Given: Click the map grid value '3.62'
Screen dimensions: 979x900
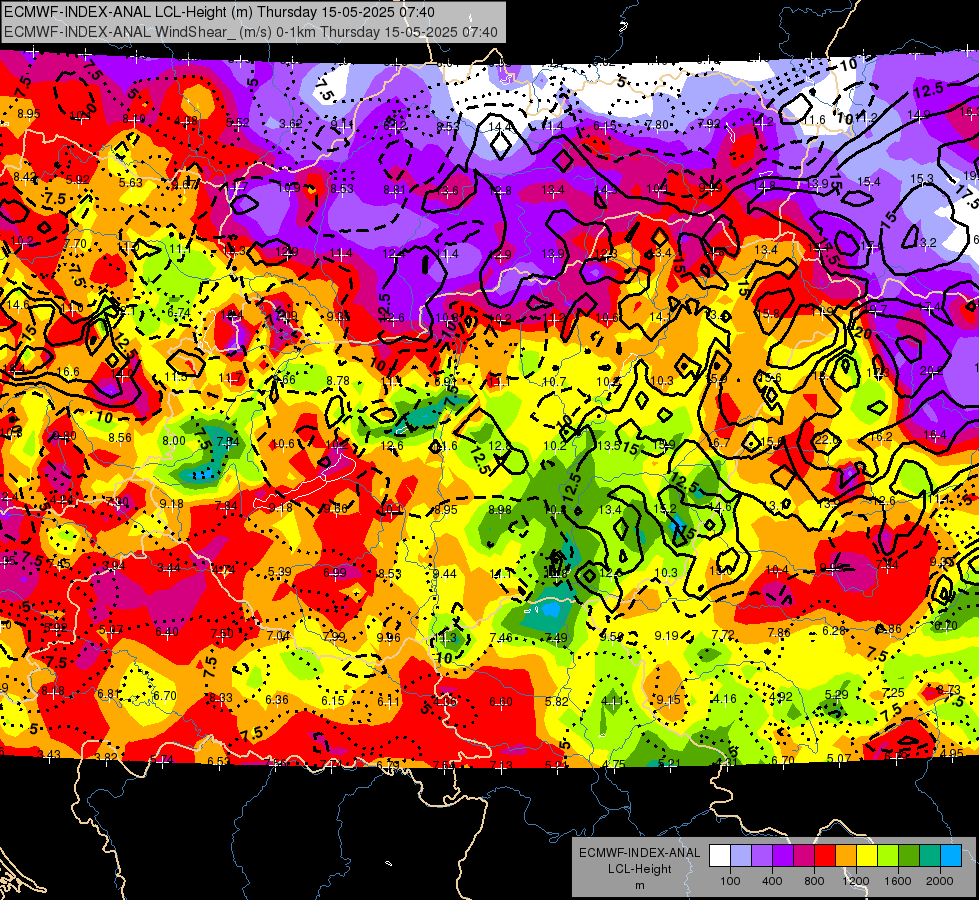Looking at the screenshot, I should [x=290, y=124].
